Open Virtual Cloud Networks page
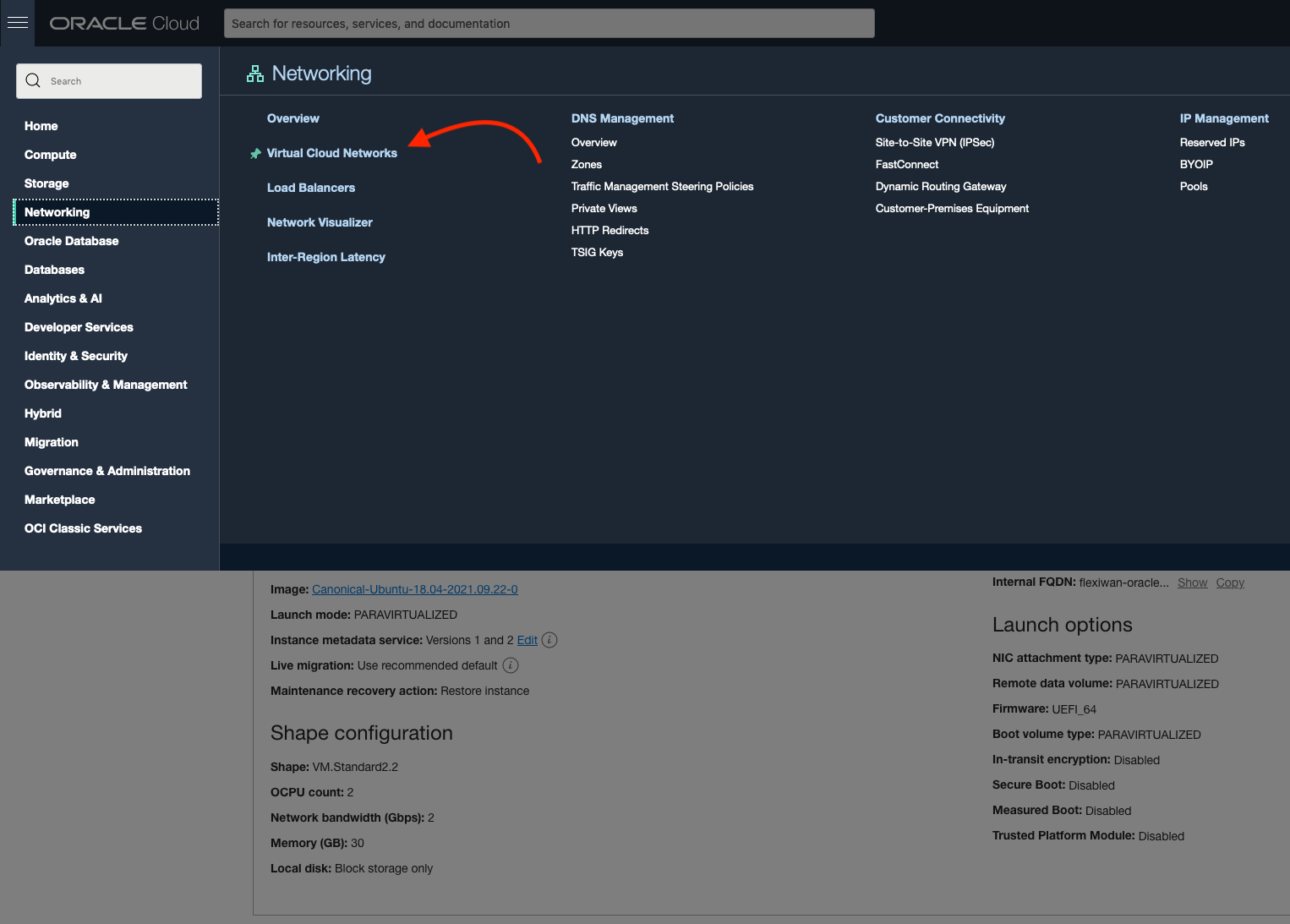 click(x=332, y=153)
